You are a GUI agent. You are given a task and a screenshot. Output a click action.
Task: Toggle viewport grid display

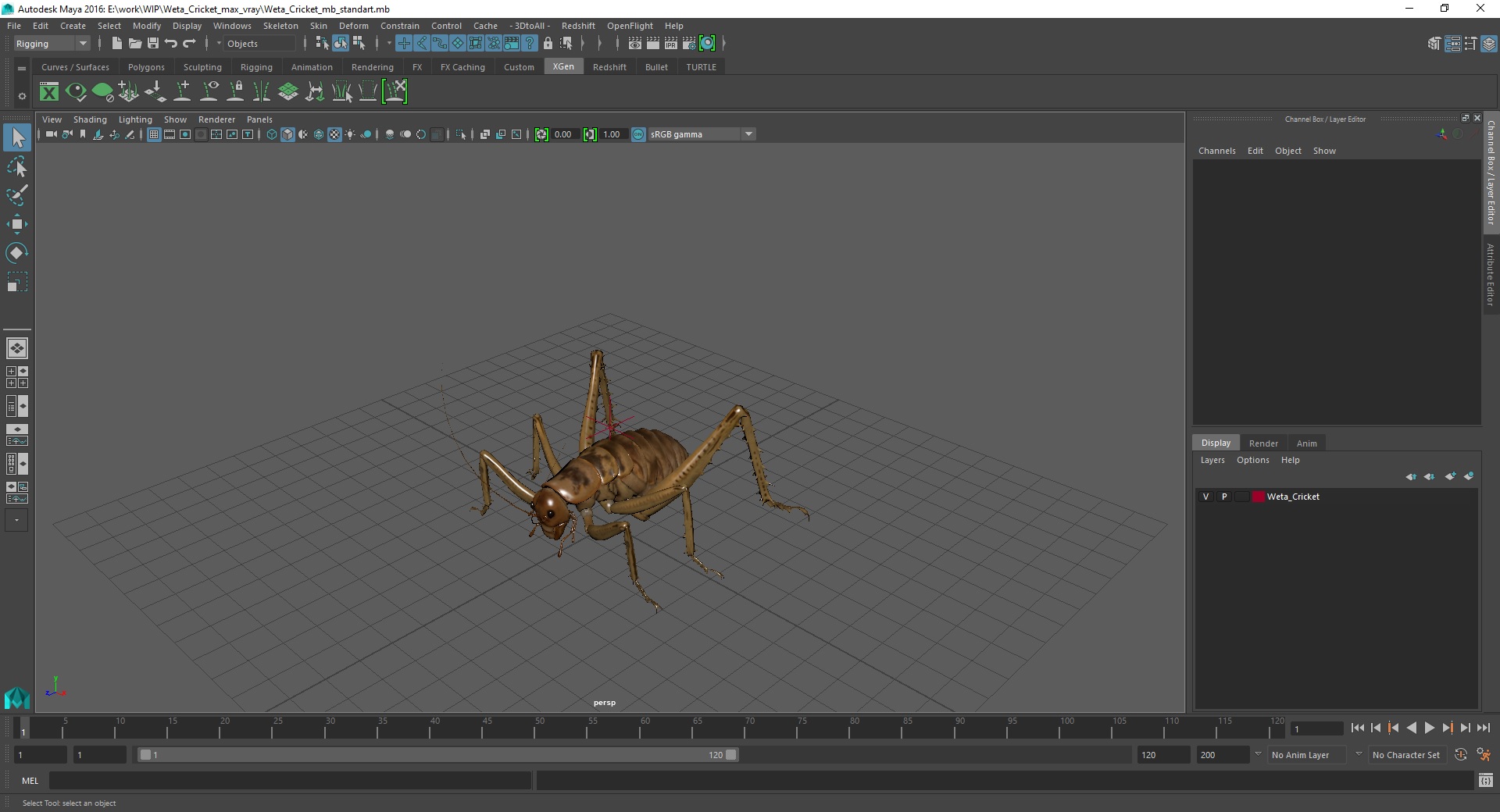click(154, 134)
